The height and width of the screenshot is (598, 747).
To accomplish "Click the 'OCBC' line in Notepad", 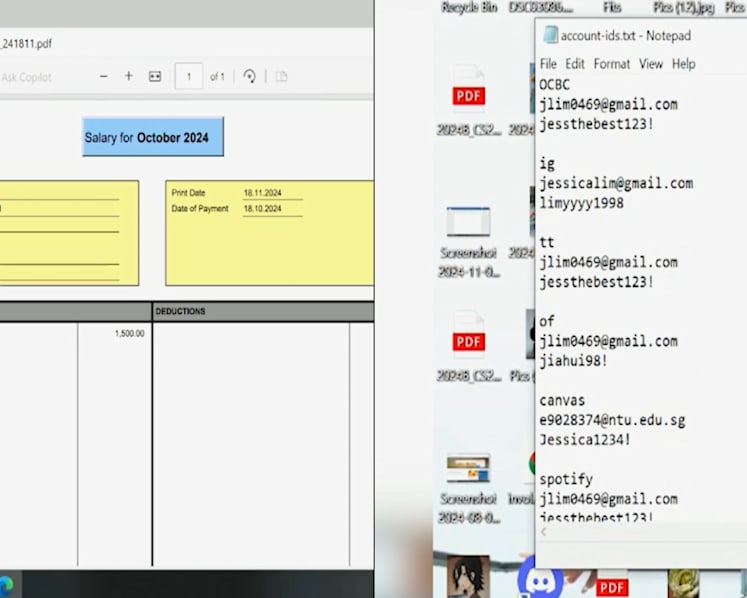I will (x=555, y=85).
